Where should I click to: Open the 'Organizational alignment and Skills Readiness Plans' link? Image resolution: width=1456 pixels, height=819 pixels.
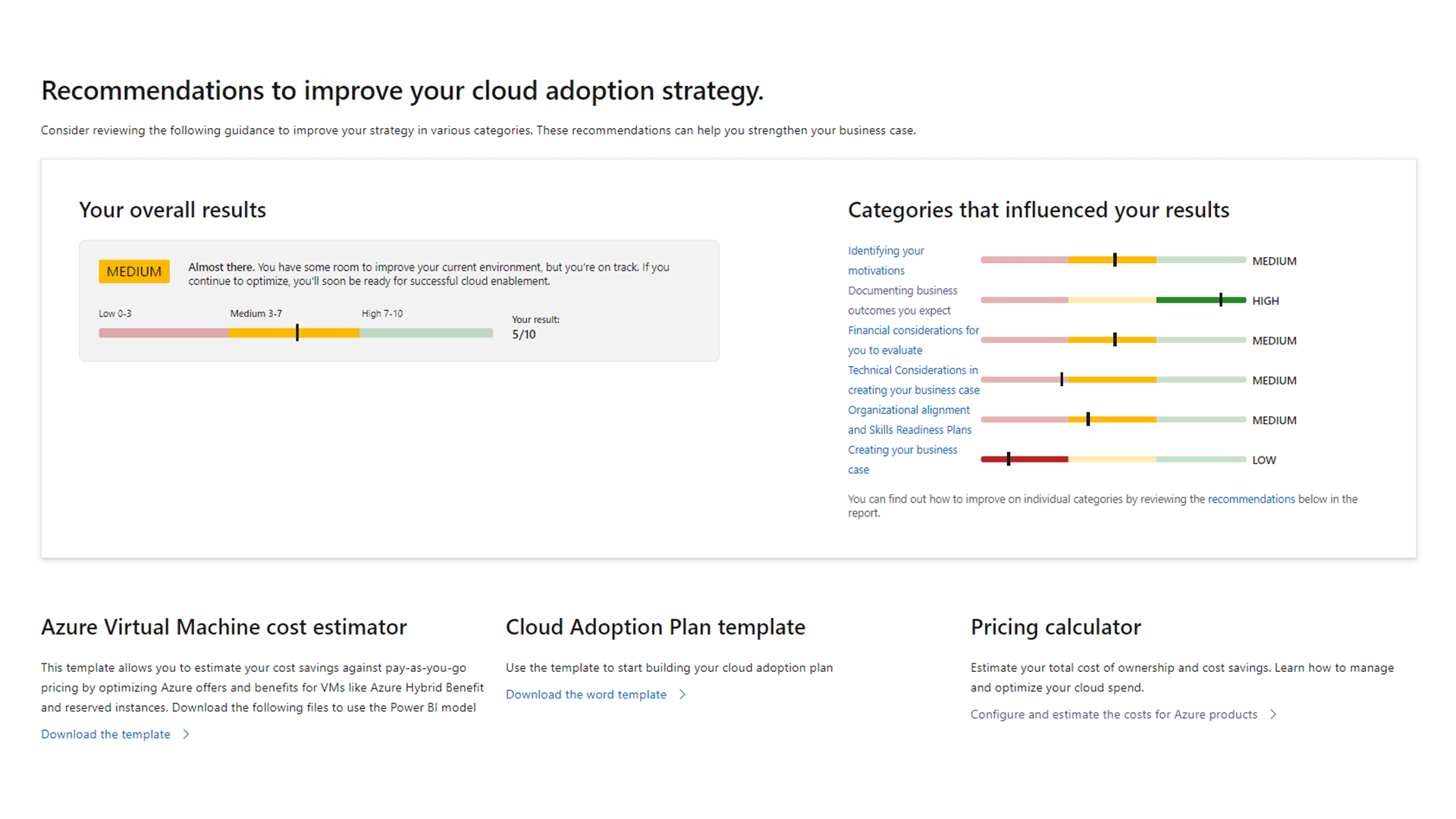point(908,410)
